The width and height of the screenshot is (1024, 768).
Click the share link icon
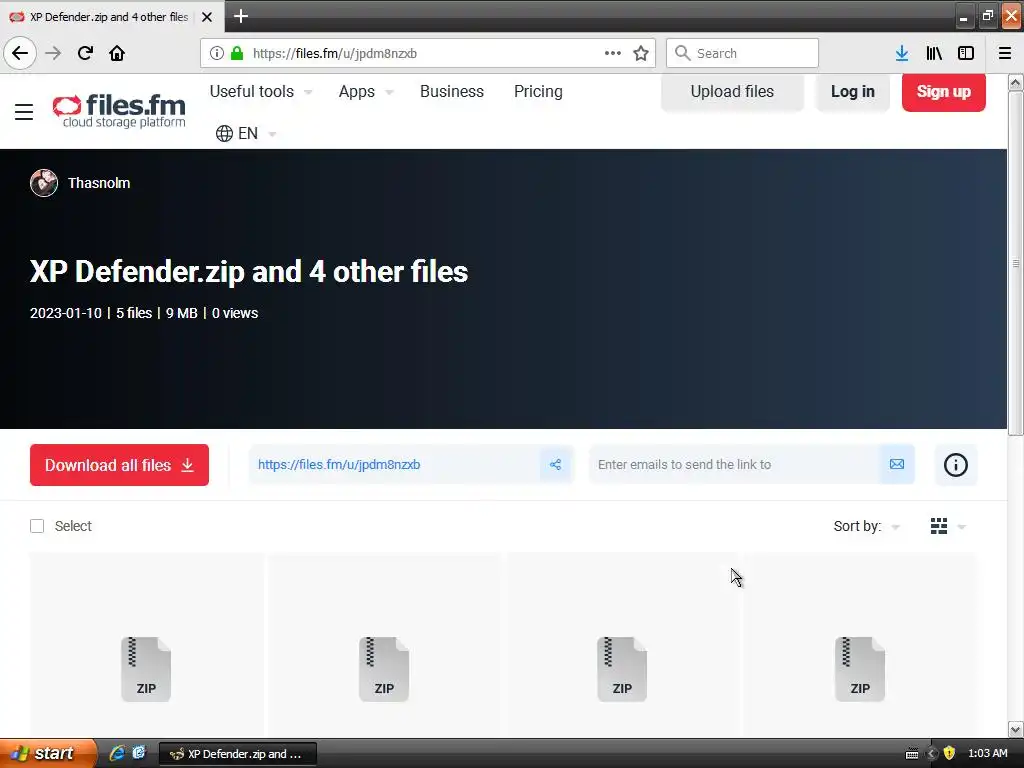click(556, 464)
